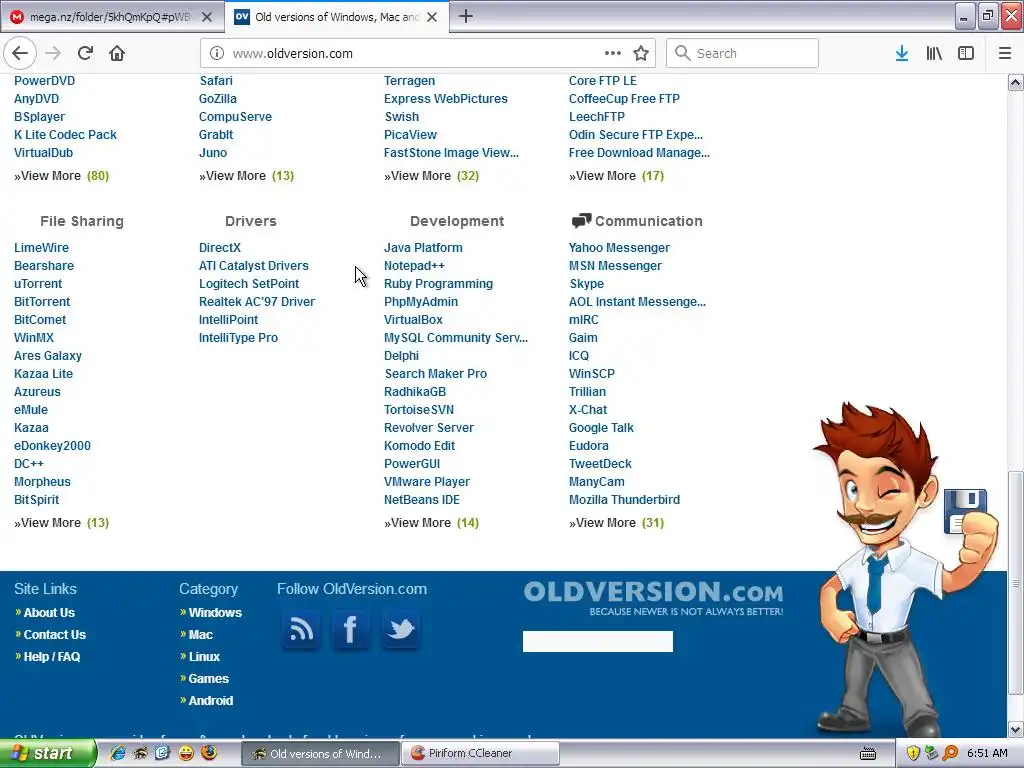Open the Windows Start menu
Viewport: 1024px width, 768px height.
(48, 753)
